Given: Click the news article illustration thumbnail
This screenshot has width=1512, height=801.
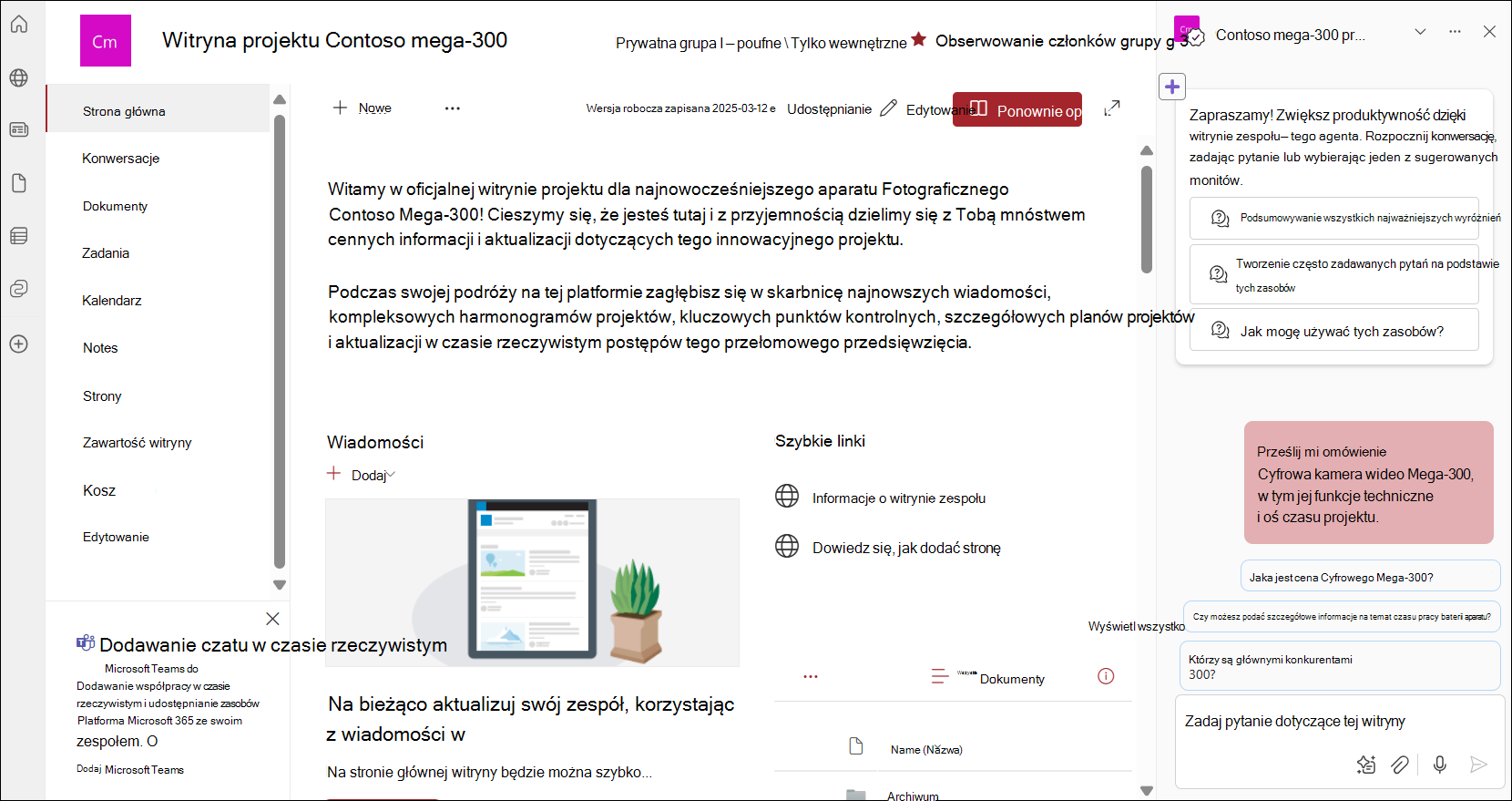Looking at the screenshot, I should [x=532, y=582].
